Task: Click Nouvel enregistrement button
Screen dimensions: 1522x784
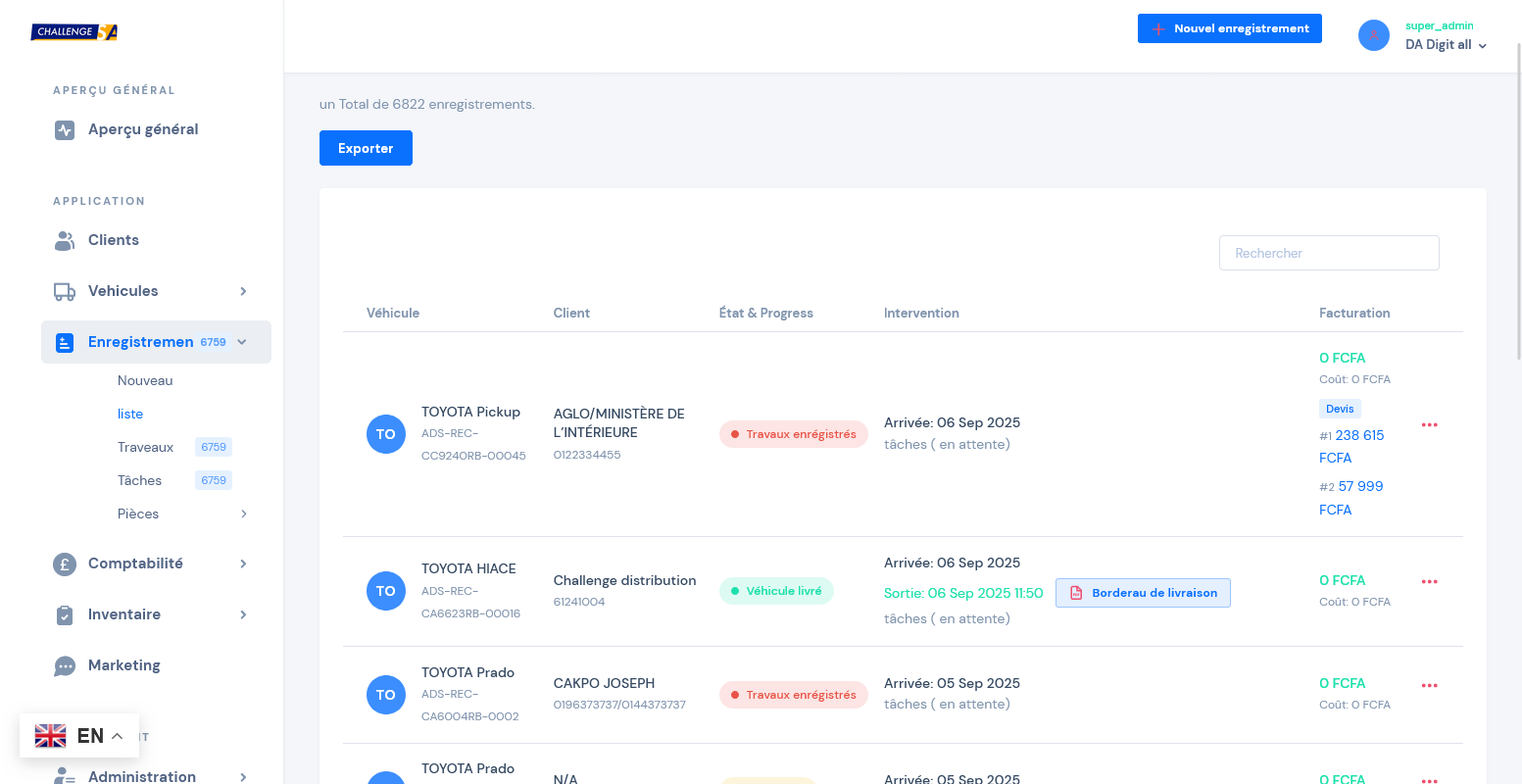Action: pos(1229,28)
